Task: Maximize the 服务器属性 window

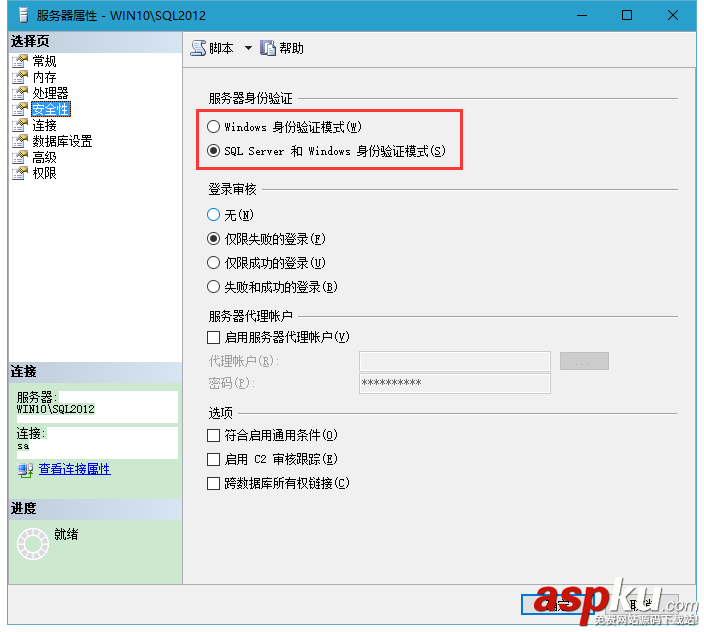Action: (x=627, y=15)
